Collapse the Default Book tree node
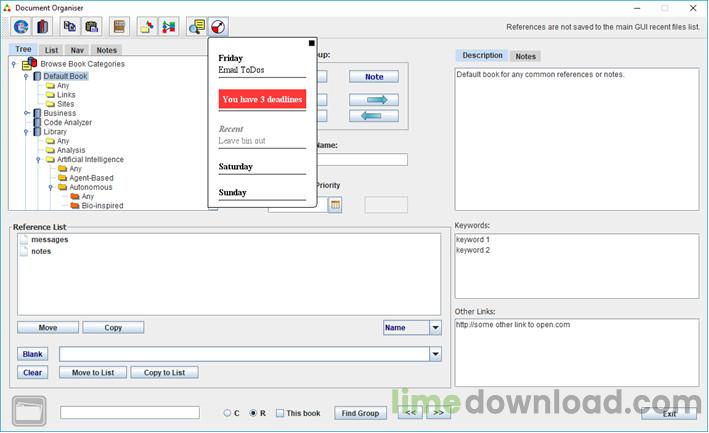Viewport: 709px width, 433px height. click(26, 76)
